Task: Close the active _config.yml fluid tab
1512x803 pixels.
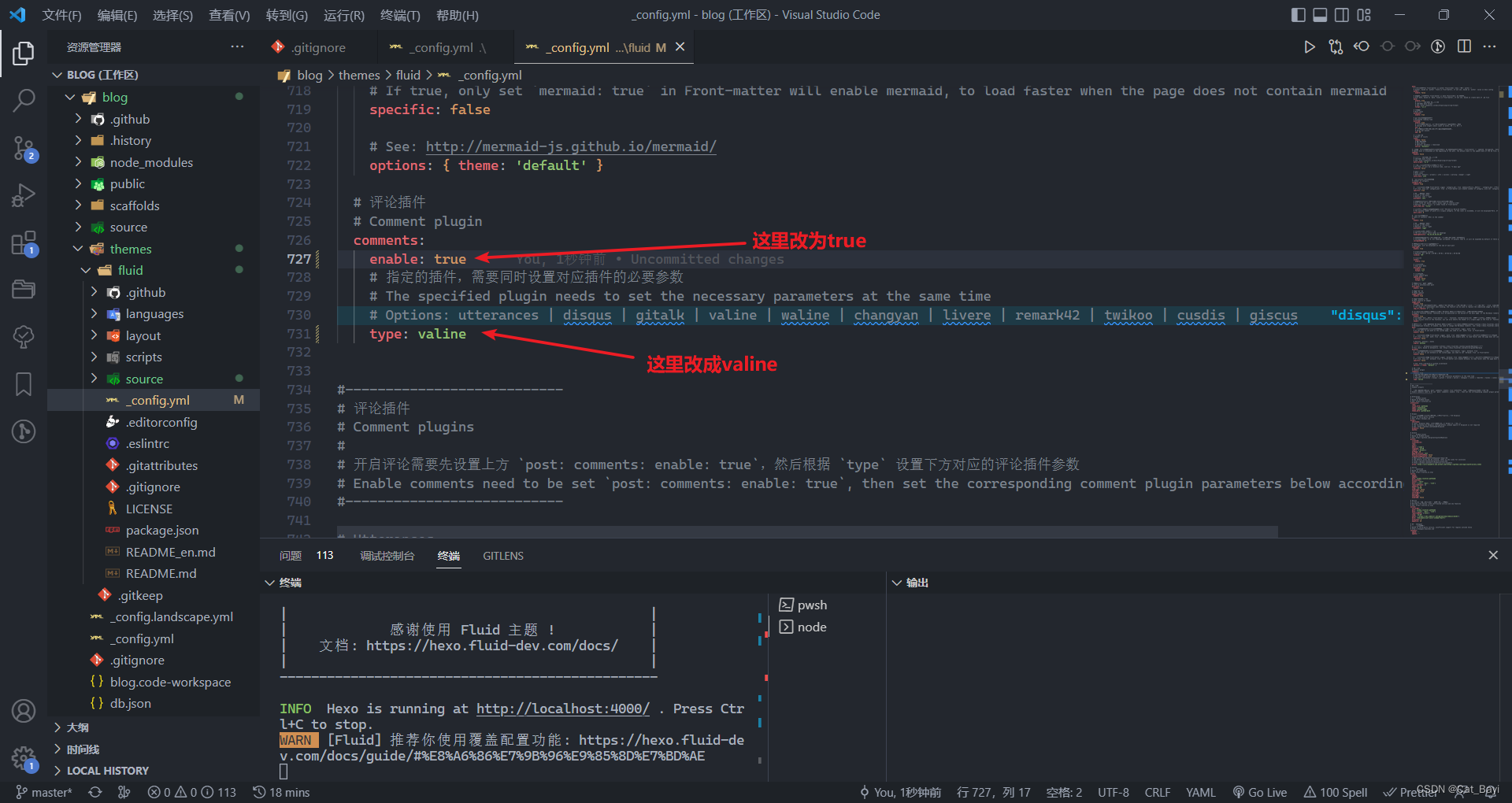Action: tap(680, 47)
